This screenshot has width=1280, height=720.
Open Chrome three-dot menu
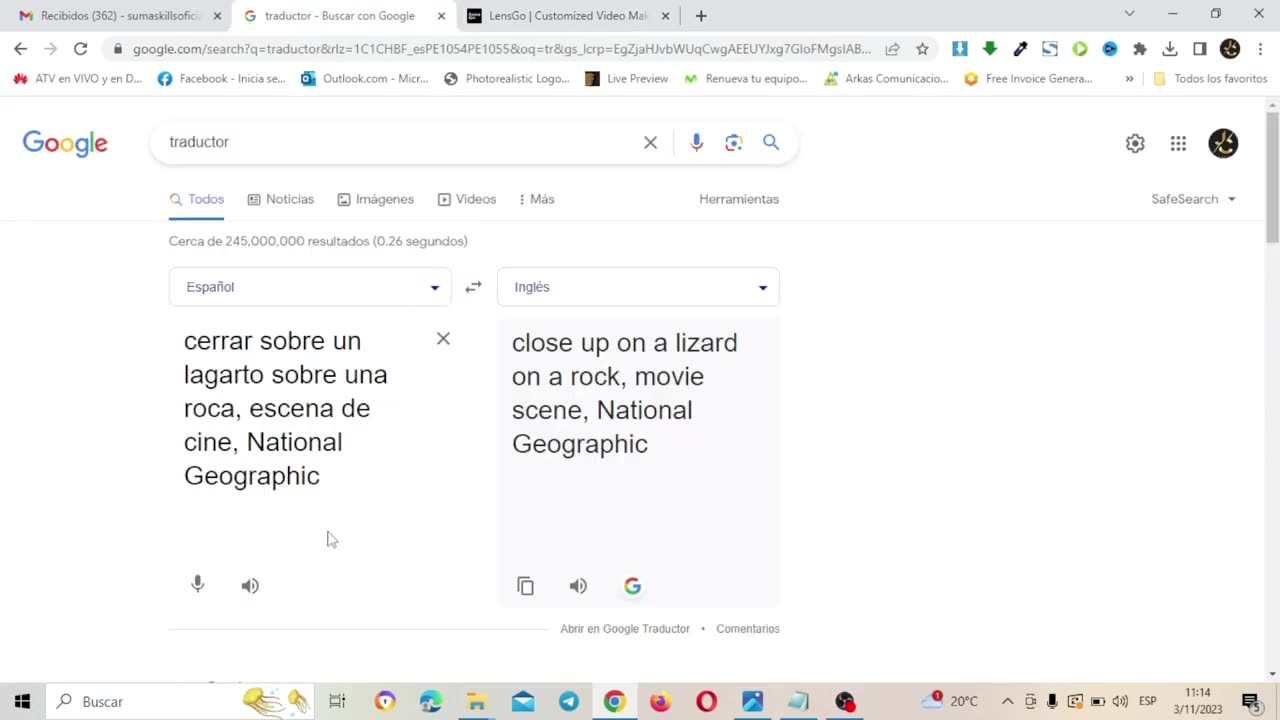click(x=1260, y=48)
